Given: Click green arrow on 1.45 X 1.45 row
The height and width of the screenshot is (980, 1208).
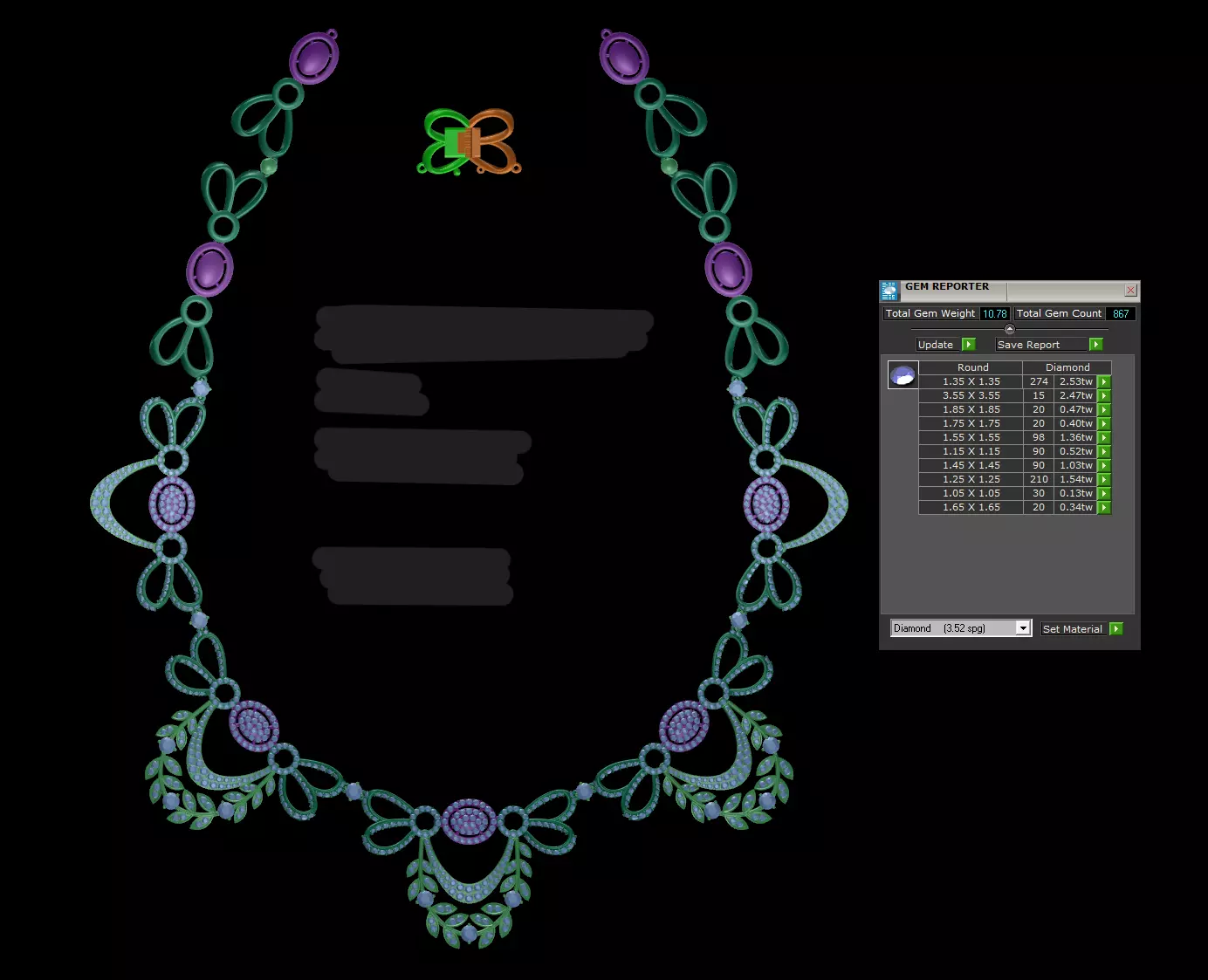Looking at the screenshot, I should (1104, 466).
